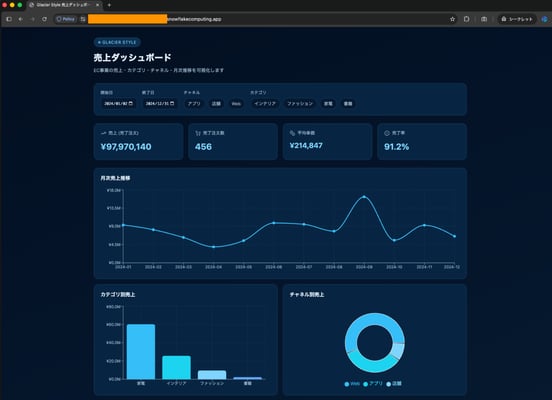Open the calendar icon in the end date field

tap(172, 103)
